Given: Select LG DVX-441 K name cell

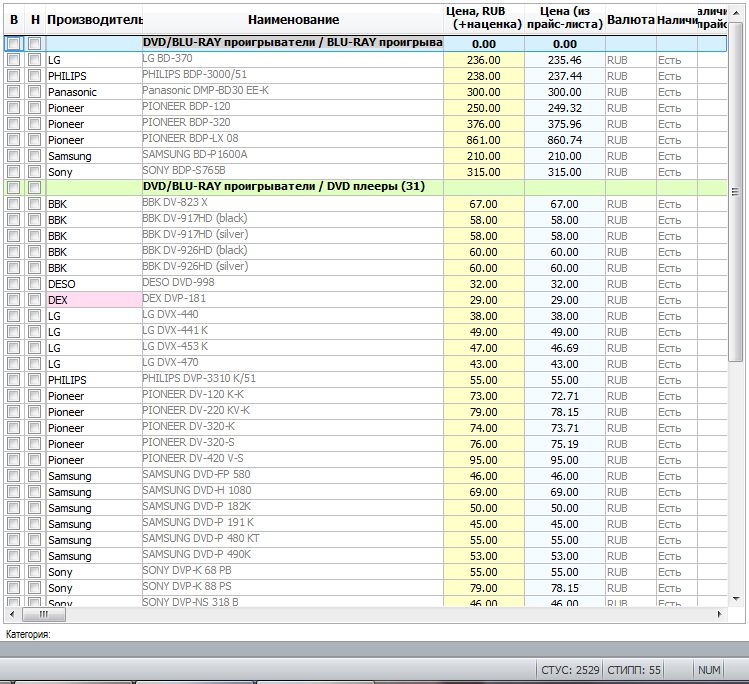Looking at the screenshot, I should [293, 332].
